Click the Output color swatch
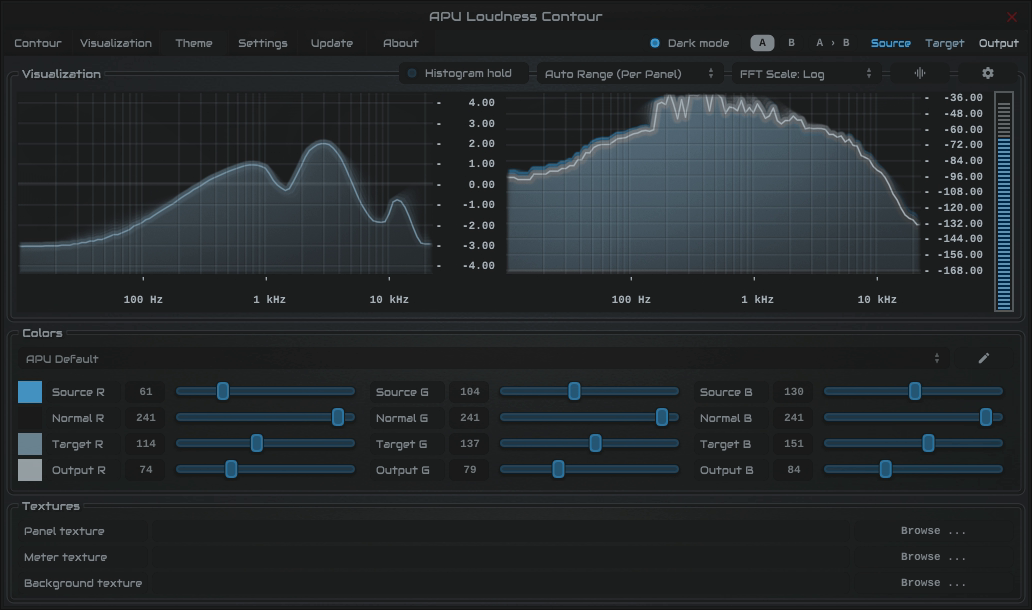1032x610 pixels. [x=30, y=470]
